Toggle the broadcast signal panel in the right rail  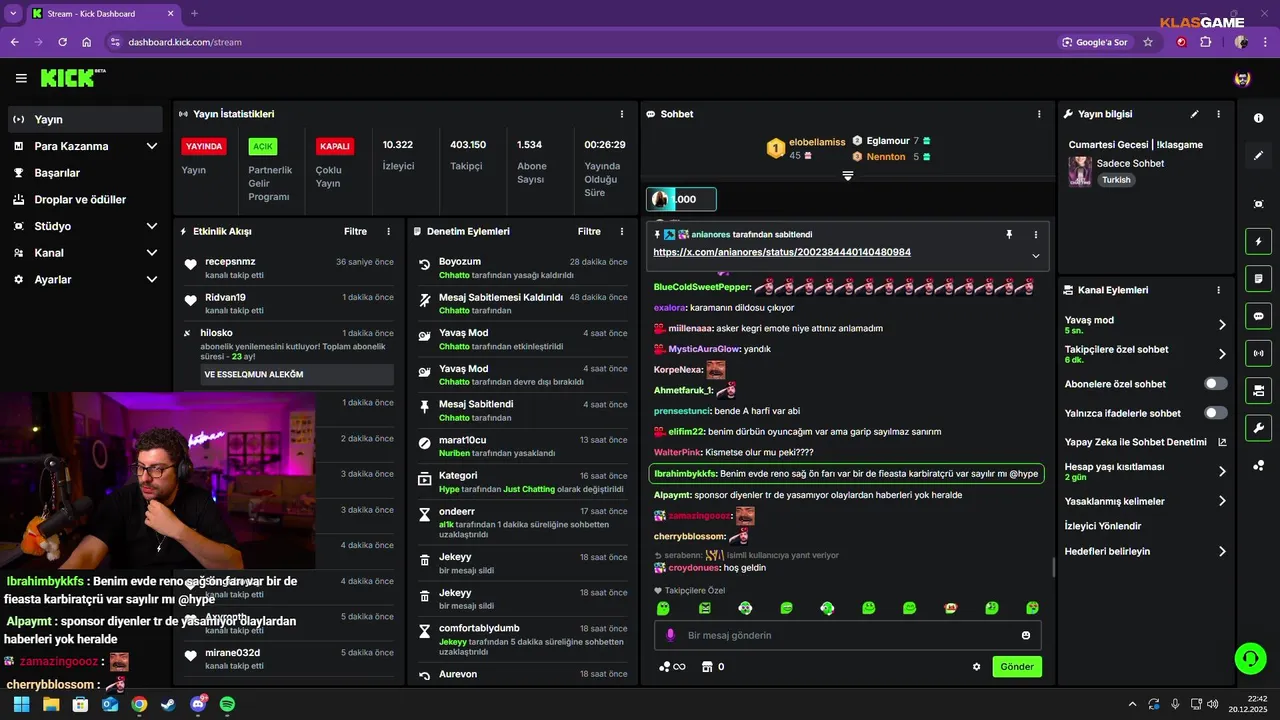[1258, 353]
